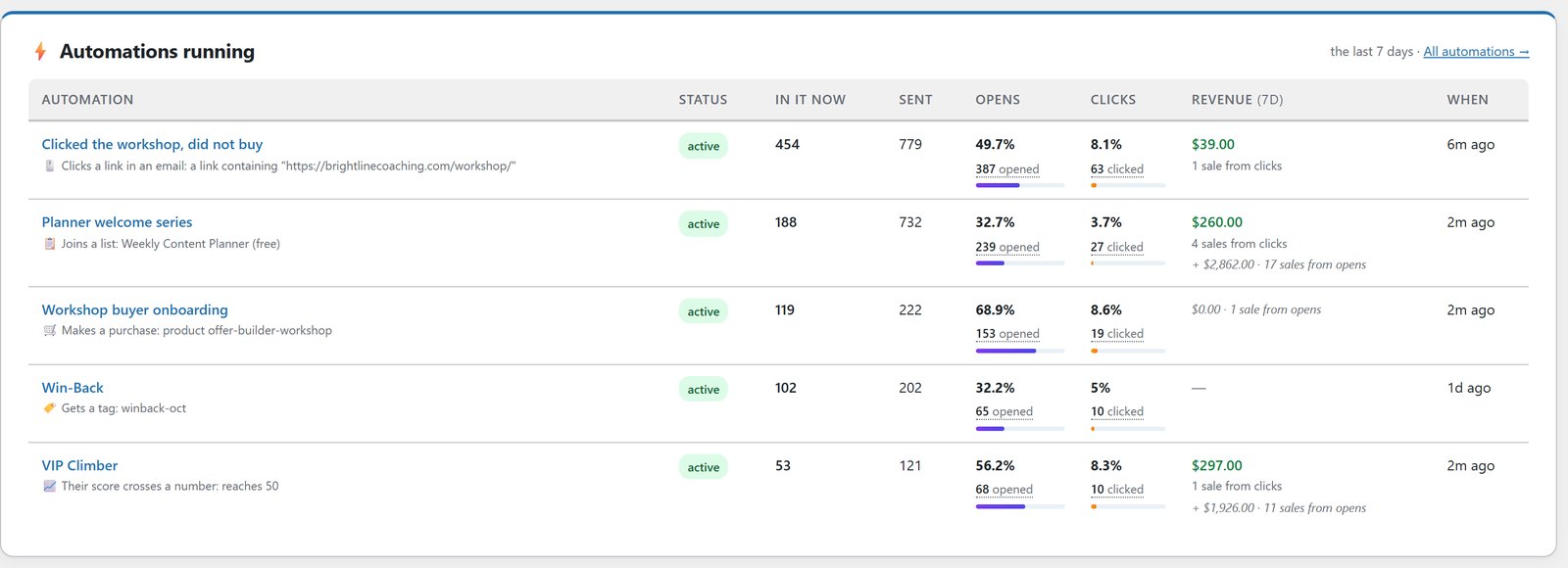The image size is (1568, 568).
Task: Click the 153 opened link
Action: (1007, 334)
